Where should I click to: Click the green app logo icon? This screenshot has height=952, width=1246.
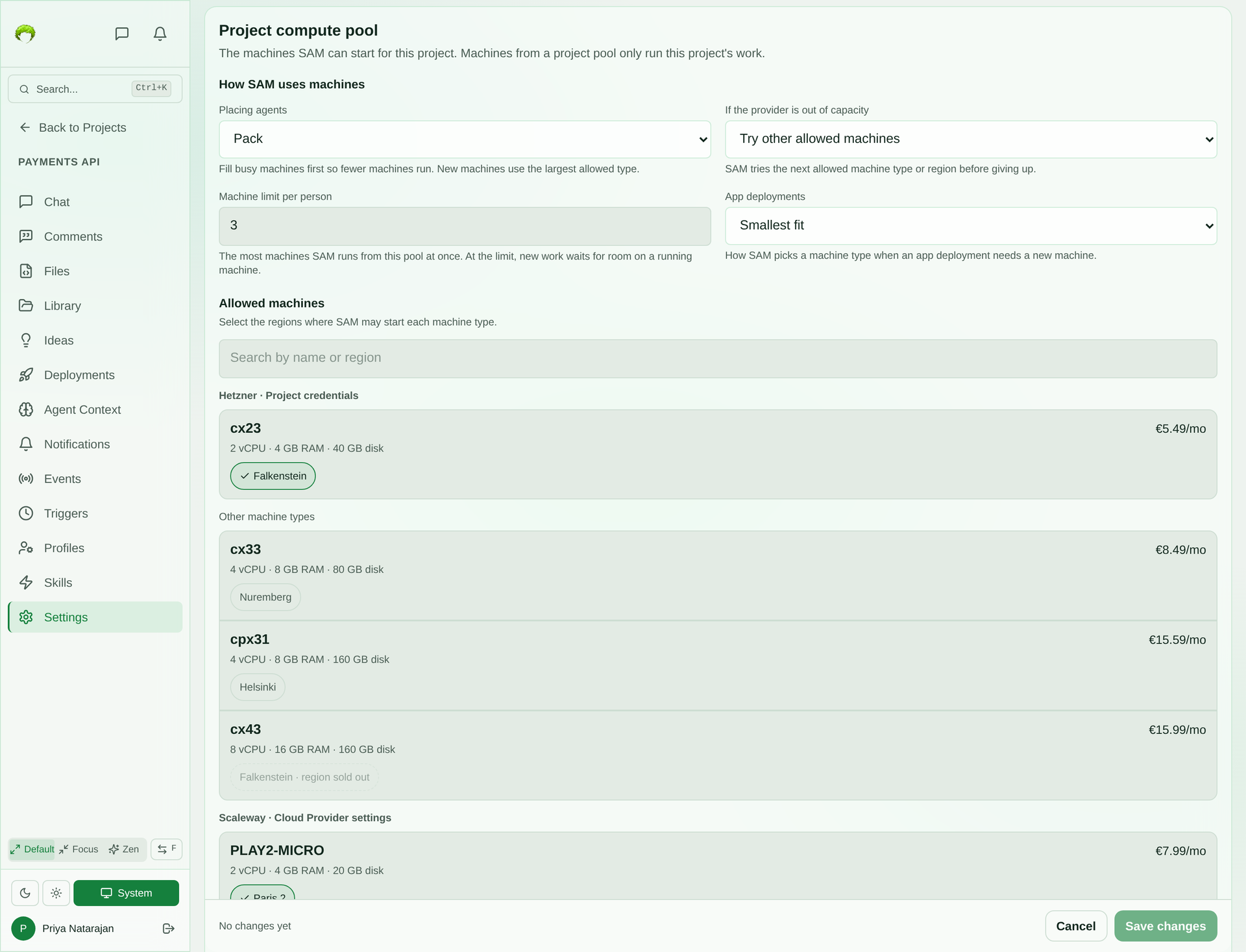tap(25, 33)
